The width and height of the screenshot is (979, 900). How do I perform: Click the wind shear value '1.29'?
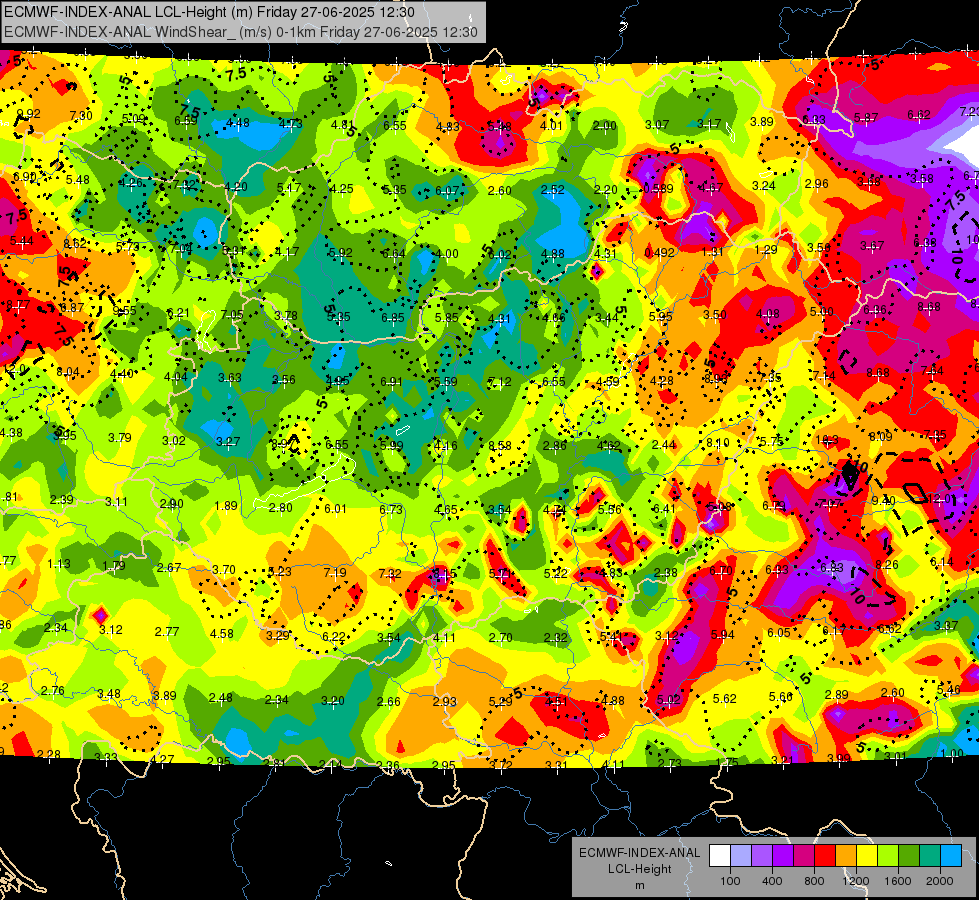click(765, 250)
